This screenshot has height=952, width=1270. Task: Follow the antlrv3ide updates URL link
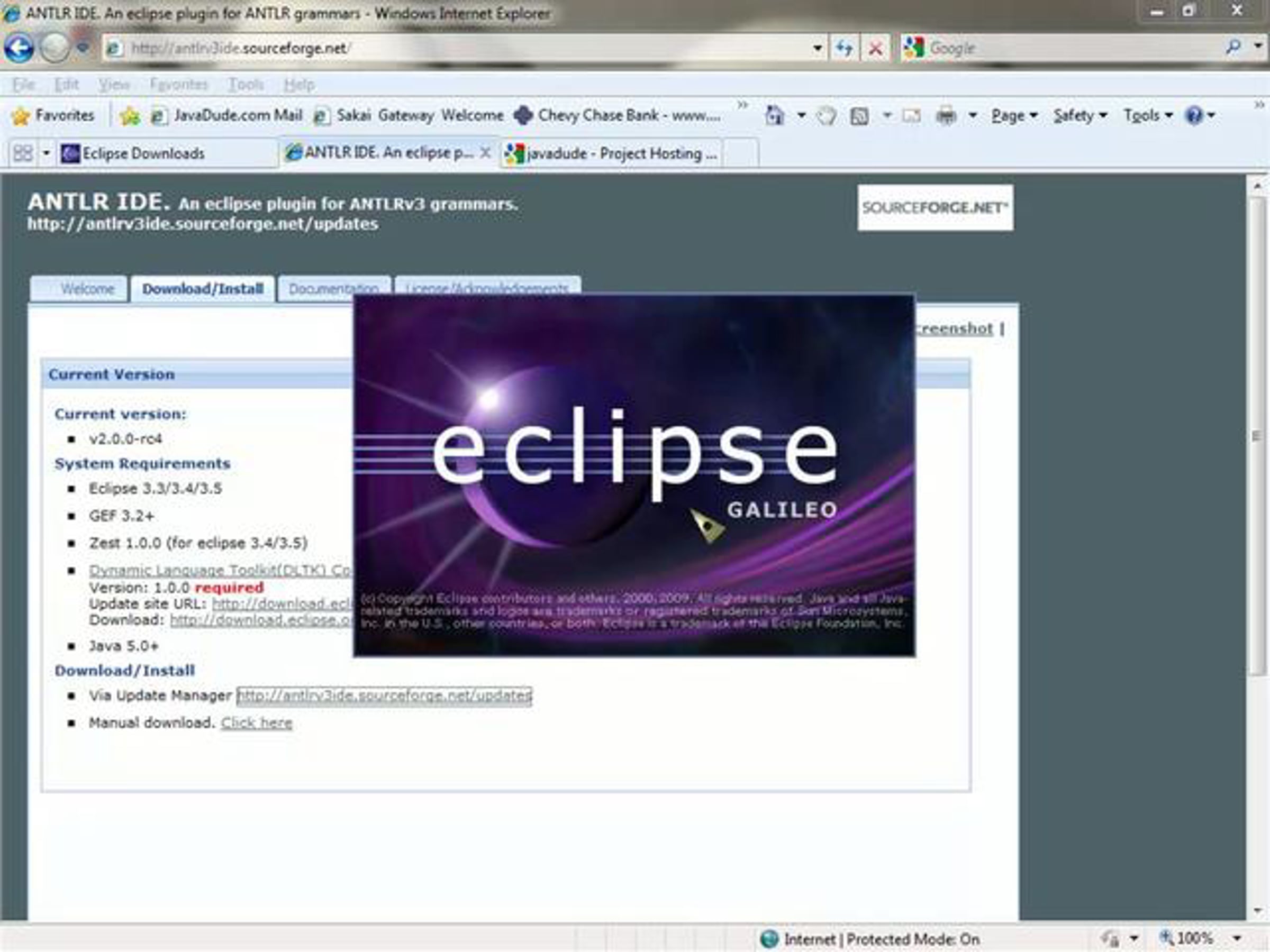(384, 695)
